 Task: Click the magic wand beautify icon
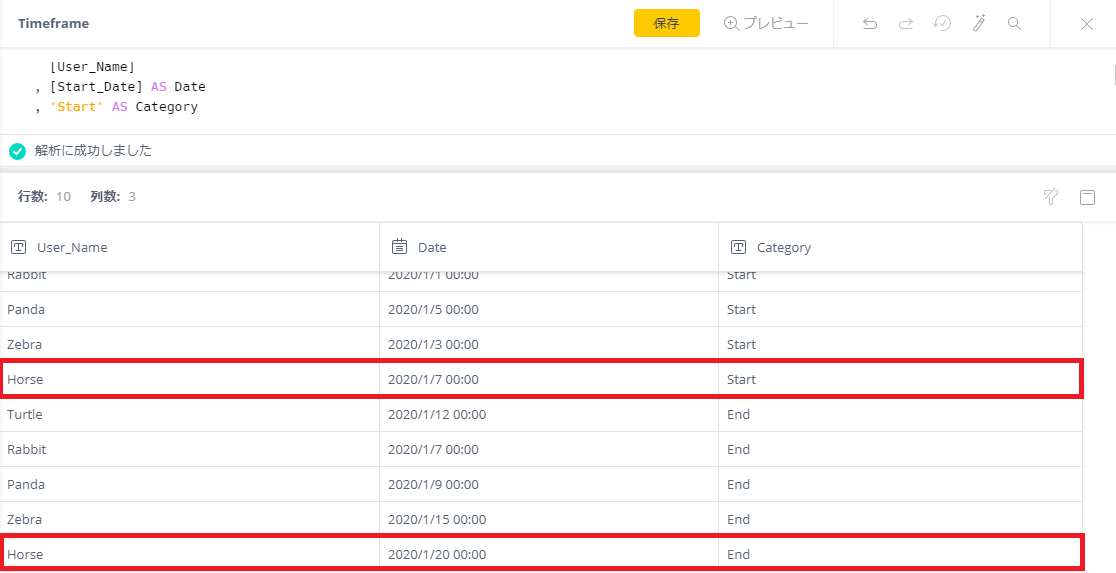[x=979, y=23]
